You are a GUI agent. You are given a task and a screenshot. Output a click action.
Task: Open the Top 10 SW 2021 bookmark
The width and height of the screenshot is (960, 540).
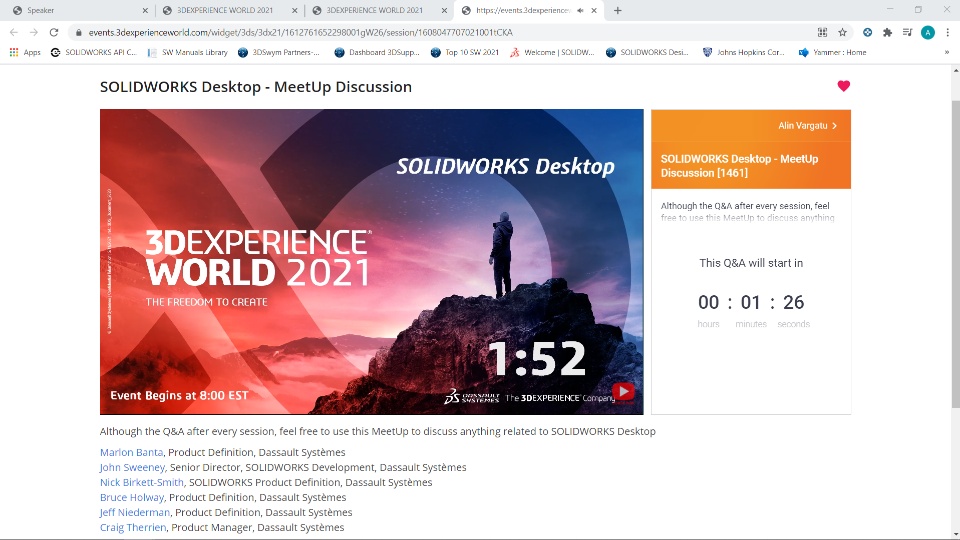point(465,53)
